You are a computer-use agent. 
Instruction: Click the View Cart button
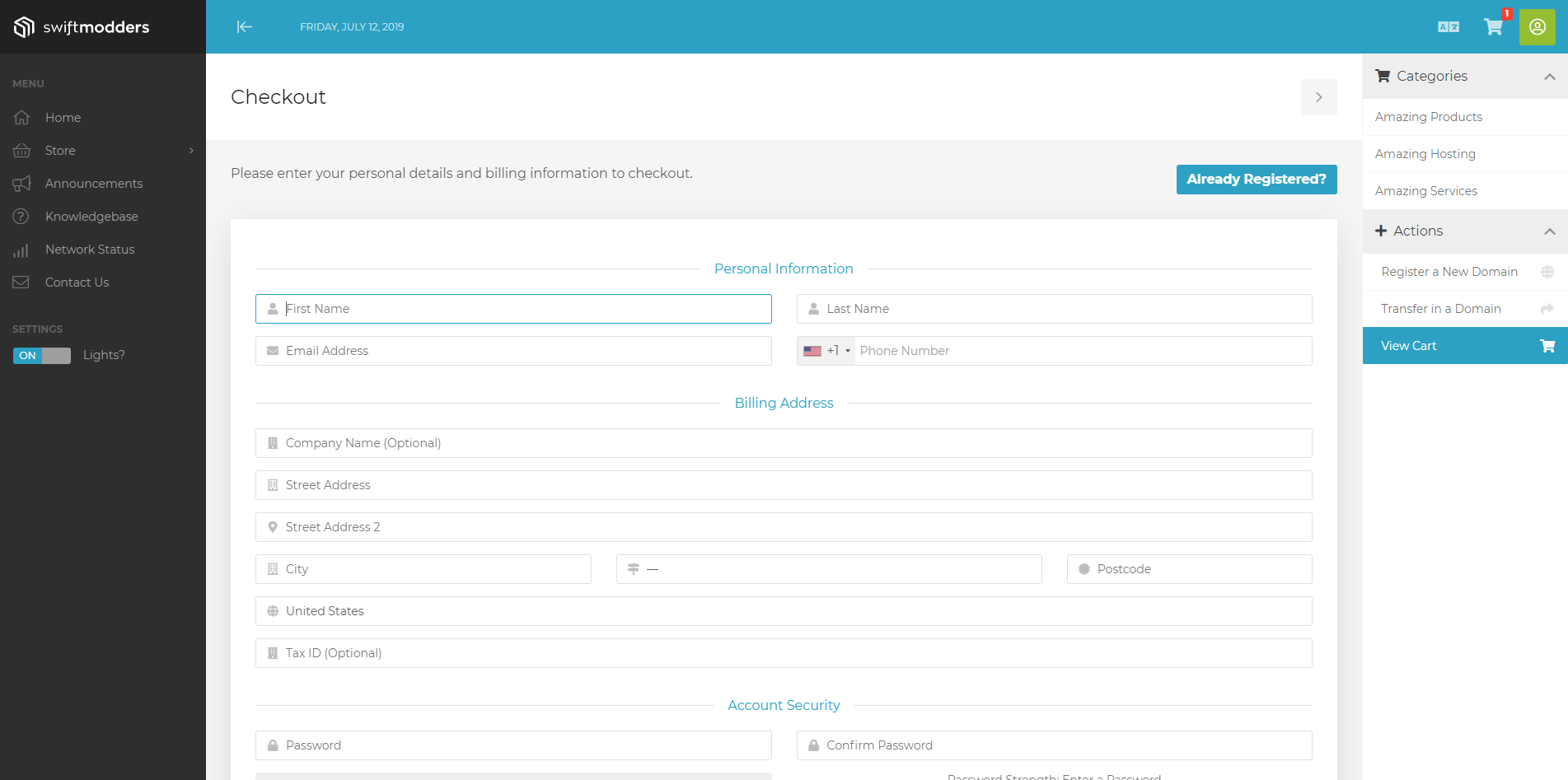[x=1464, y=346]
